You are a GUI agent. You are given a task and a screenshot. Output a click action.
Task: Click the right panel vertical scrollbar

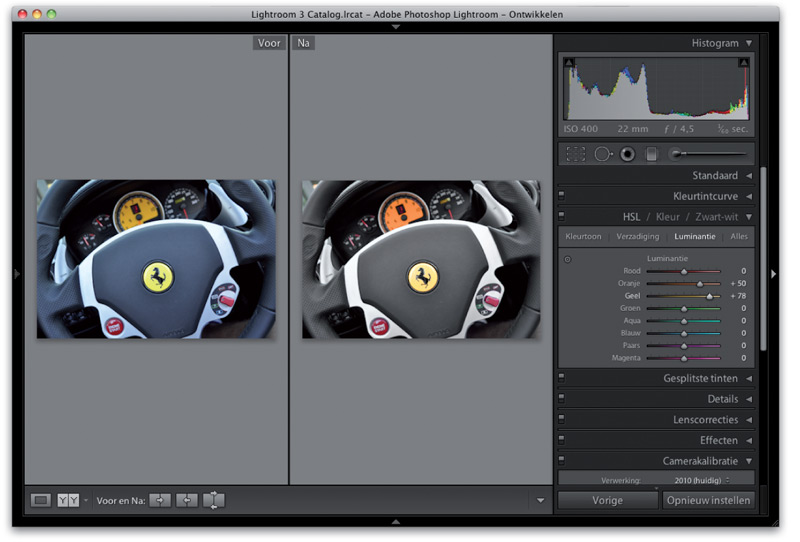point(763,259)
